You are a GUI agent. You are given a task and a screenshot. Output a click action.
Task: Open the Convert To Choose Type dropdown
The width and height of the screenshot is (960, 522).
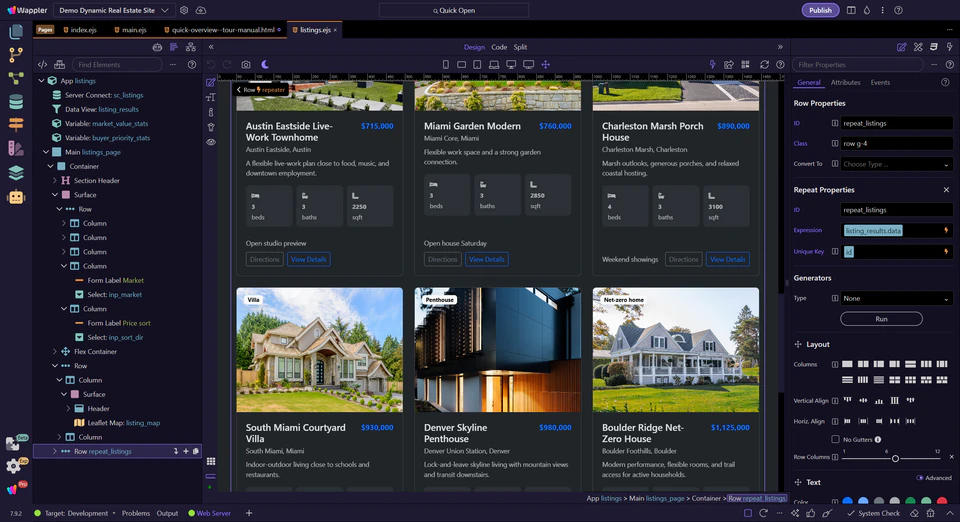tap(896, 164)
